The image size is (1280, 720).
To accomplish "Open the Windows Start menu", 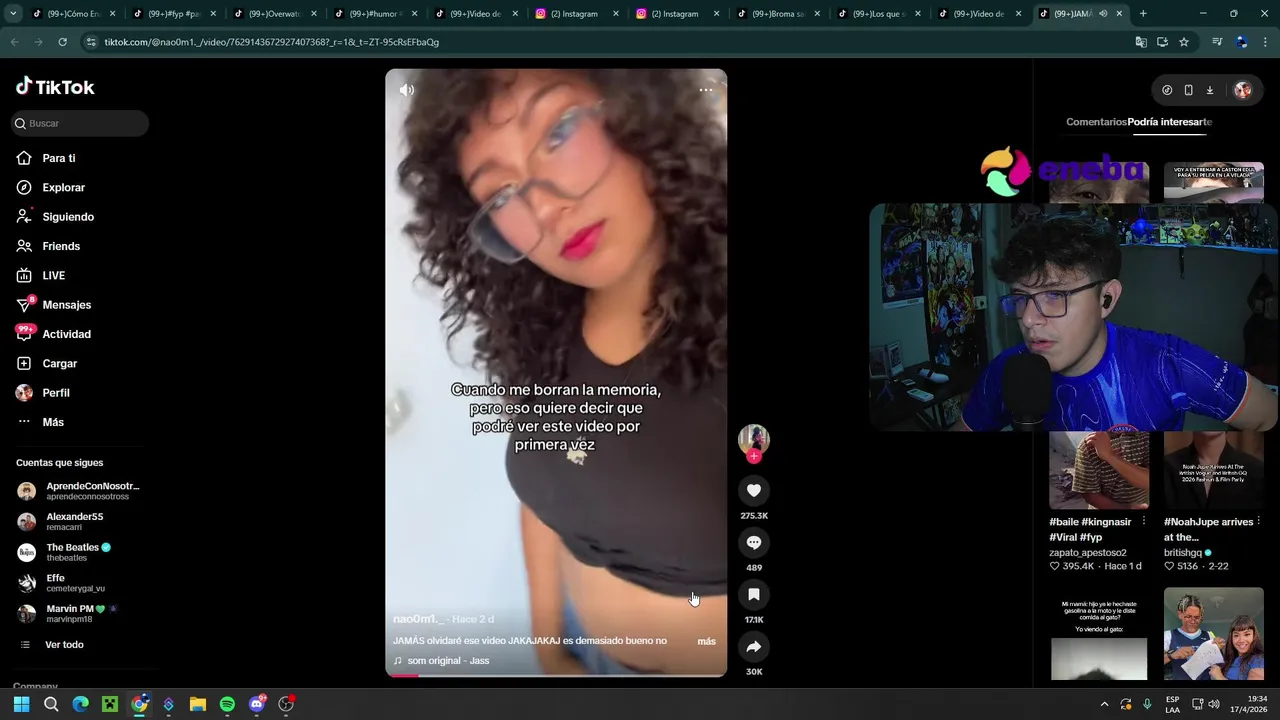I will click(x=21, y=704).
